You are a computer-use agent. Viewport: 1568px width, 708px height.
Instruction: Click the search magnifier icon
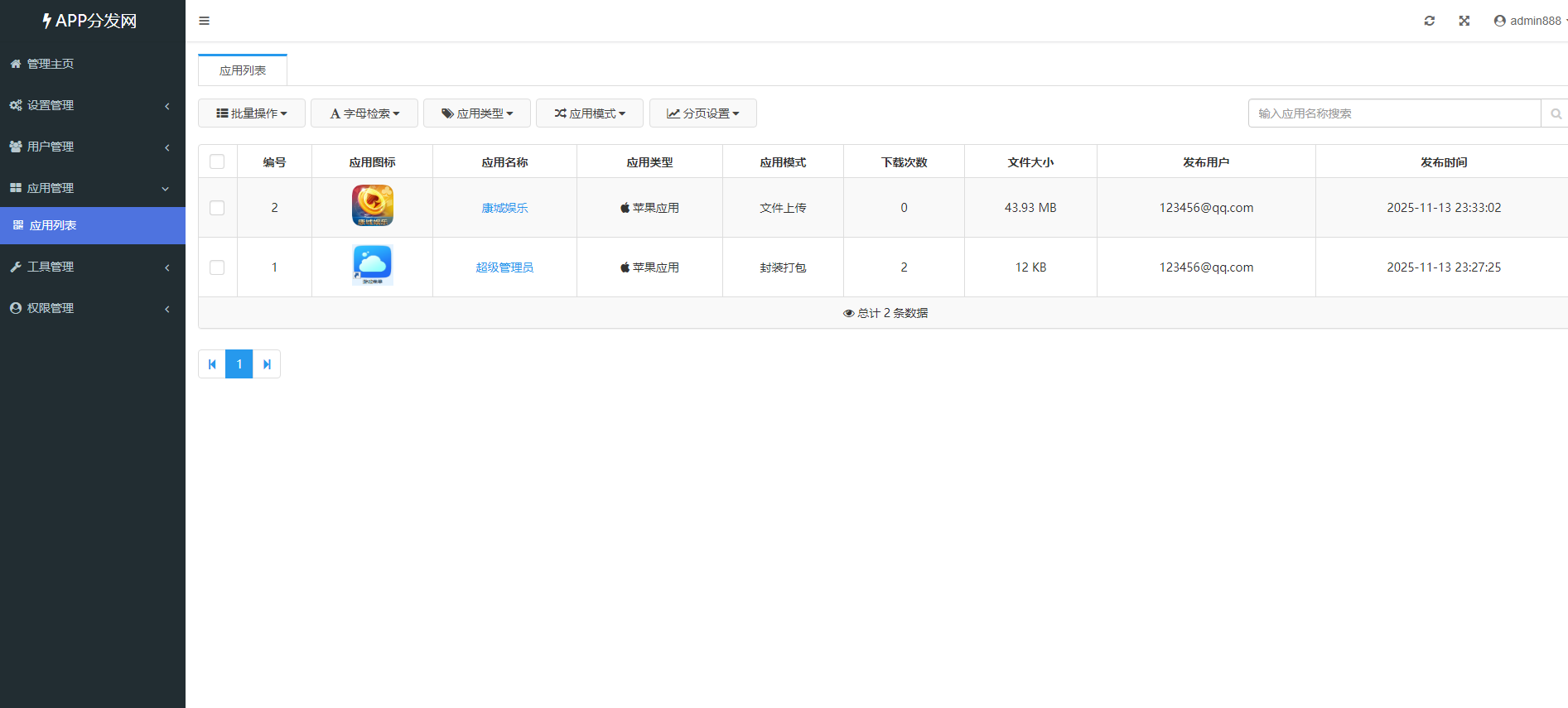tap(1555, 113)
